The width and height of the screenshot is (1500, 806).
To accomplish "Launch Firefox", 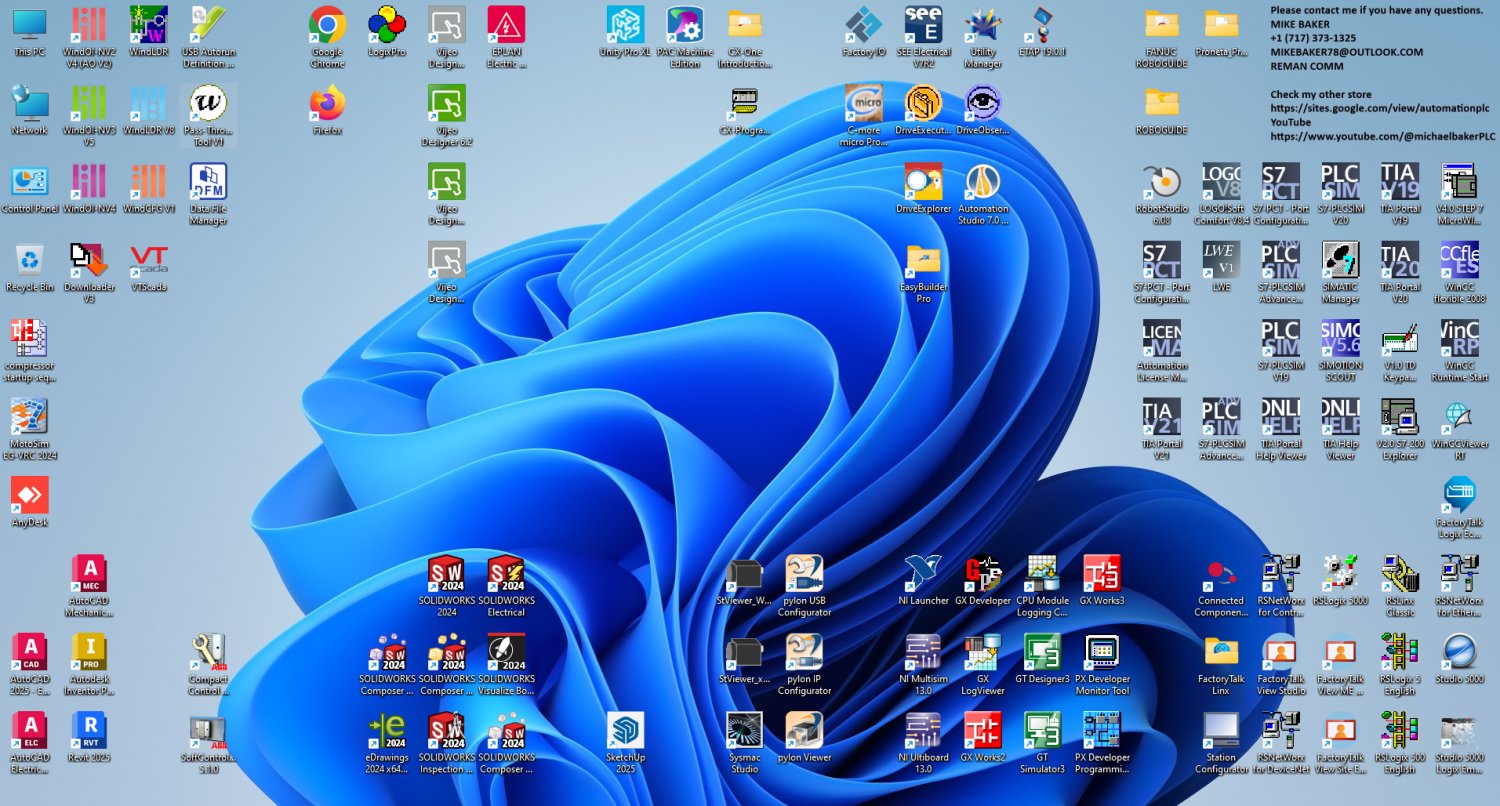I will tap(328, 109).
